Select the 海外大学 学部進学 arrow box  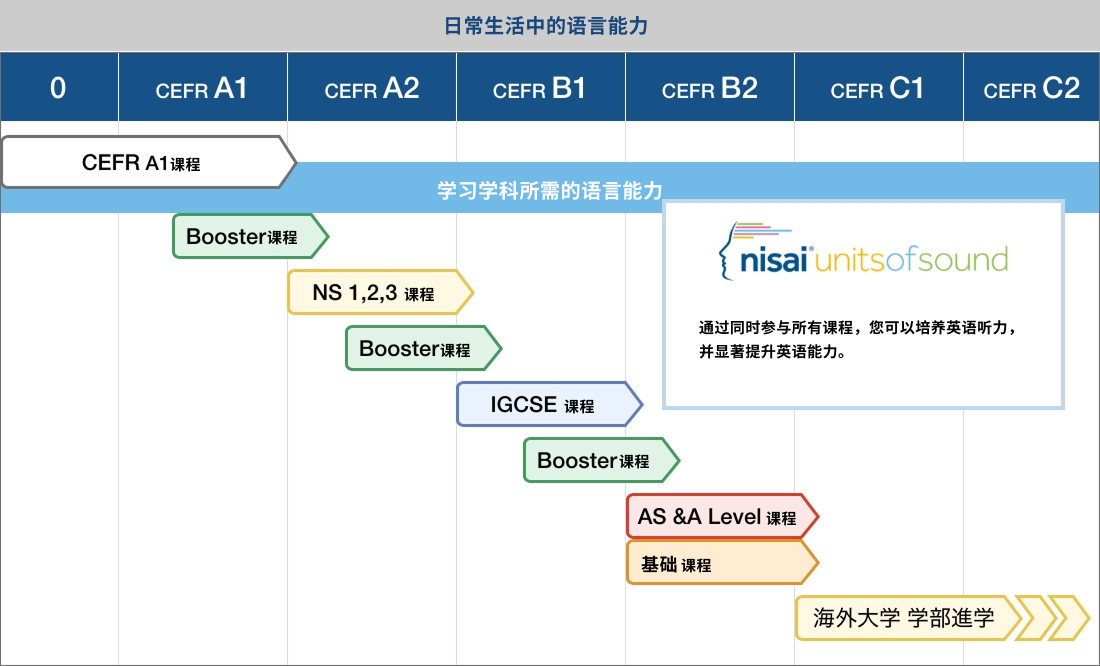(x=903, y=618)
